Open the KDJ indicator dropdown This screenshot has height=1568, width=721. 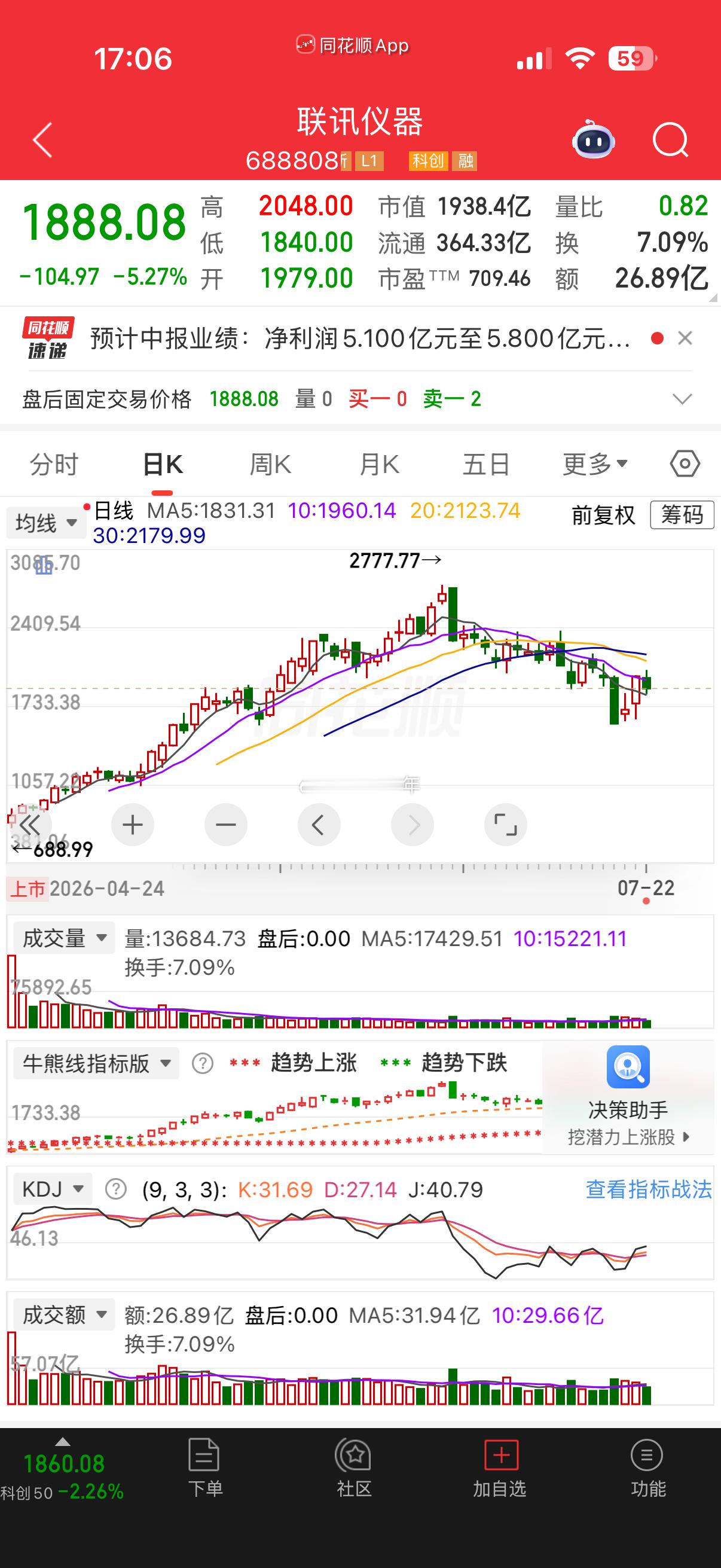tap(53, 1189)
